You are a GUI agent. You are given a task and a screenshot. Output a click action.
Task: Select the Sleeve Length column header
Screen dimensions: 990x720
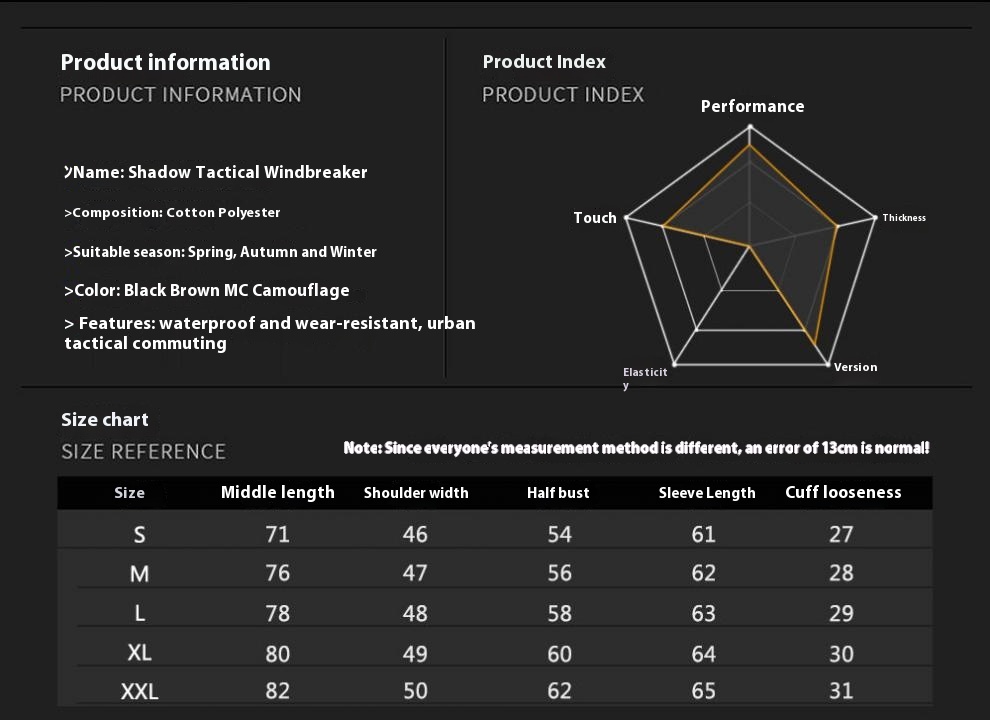(707, 493)
